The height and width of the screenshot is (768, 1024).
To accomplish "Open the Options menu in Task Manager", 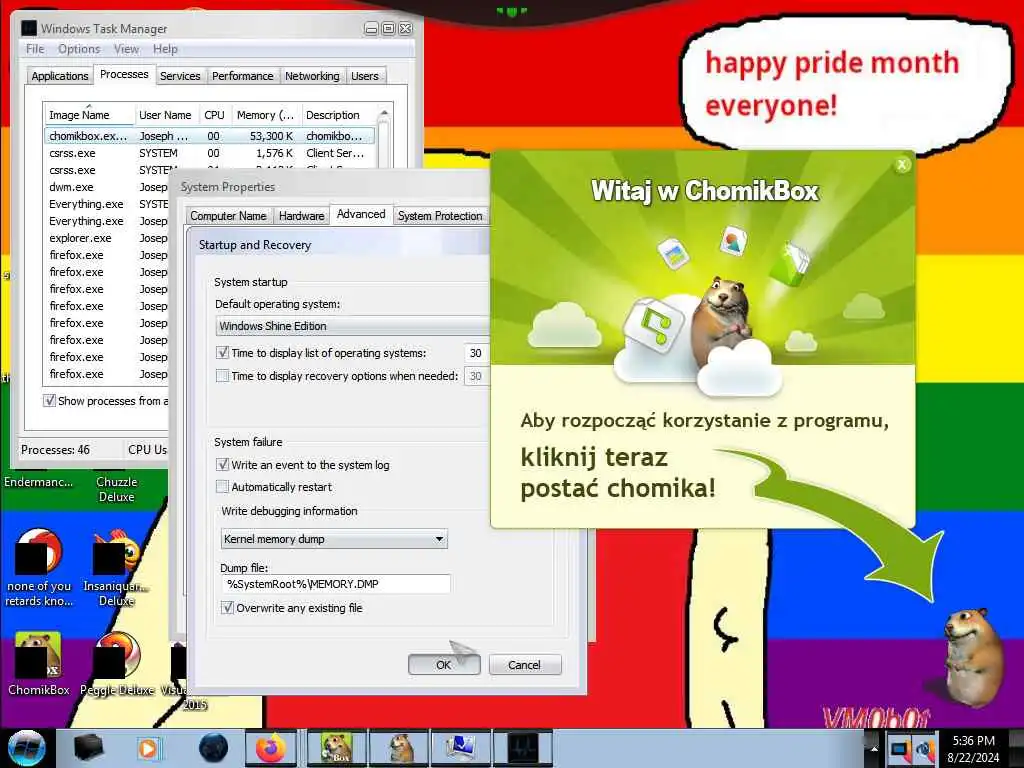I will [x=79, y=49].
